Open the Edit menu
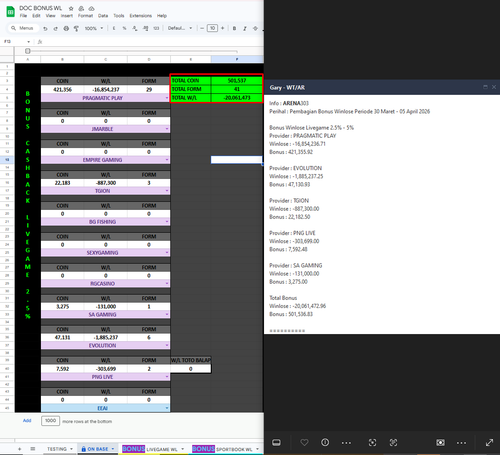The width and height of the screenshot is (500, 455). click(x=36, y=16)
